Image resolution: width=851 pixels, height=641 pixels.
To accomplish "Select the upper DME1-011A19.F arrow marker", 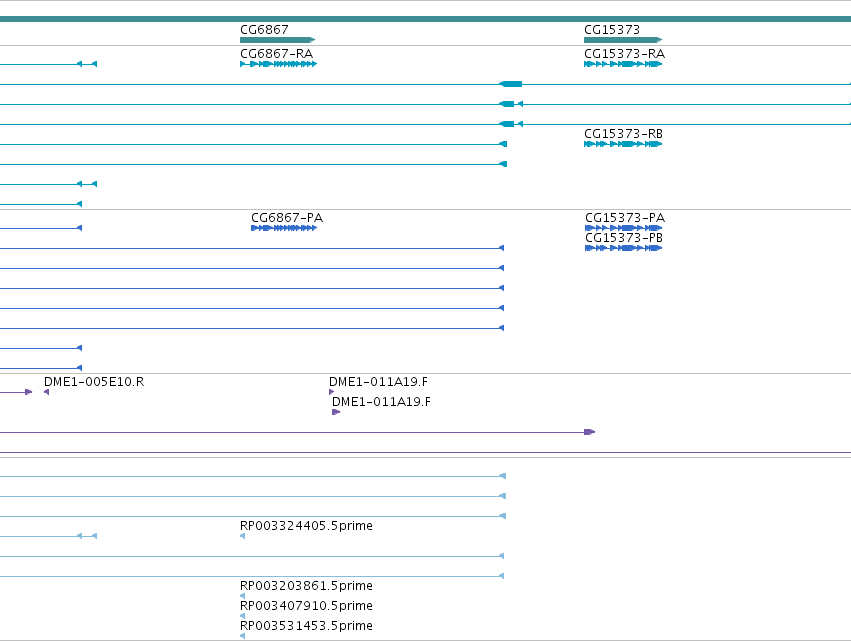I will (x=332, y=392).
